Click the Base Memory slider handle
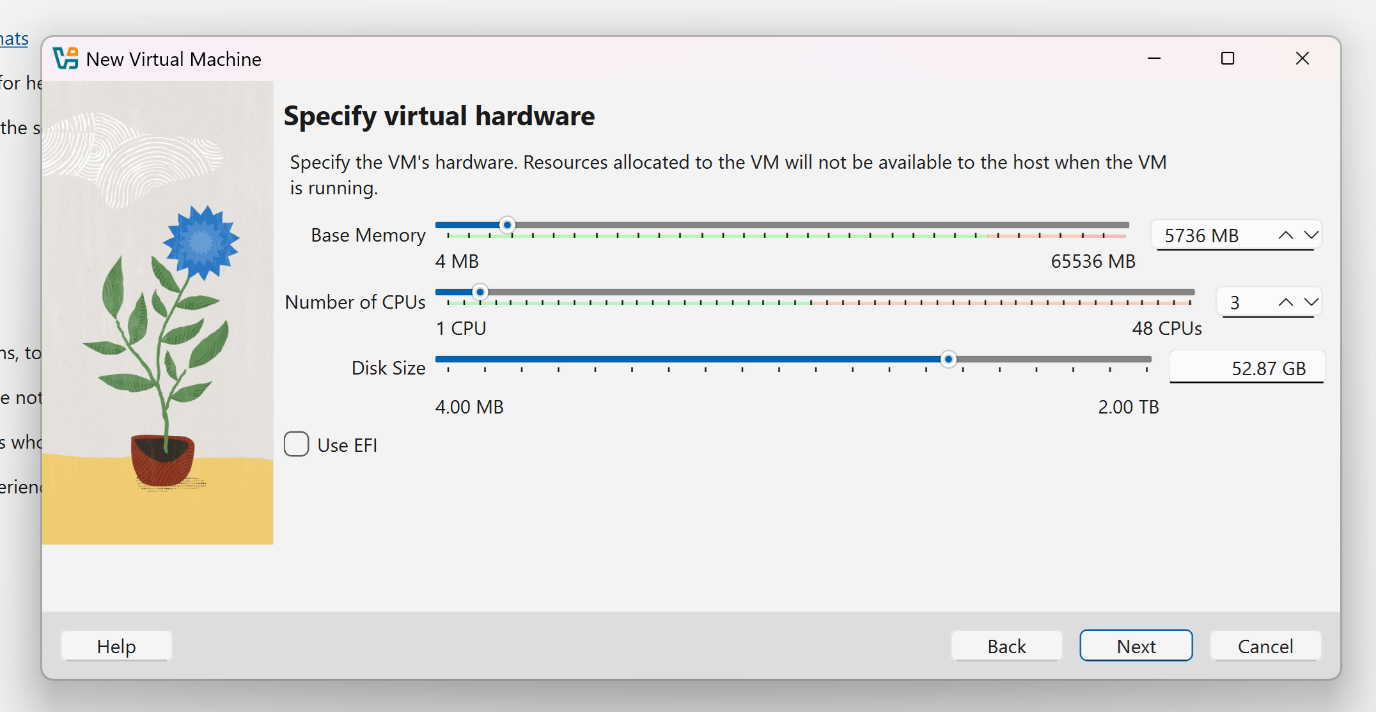1376x712 pixels. 507,225
